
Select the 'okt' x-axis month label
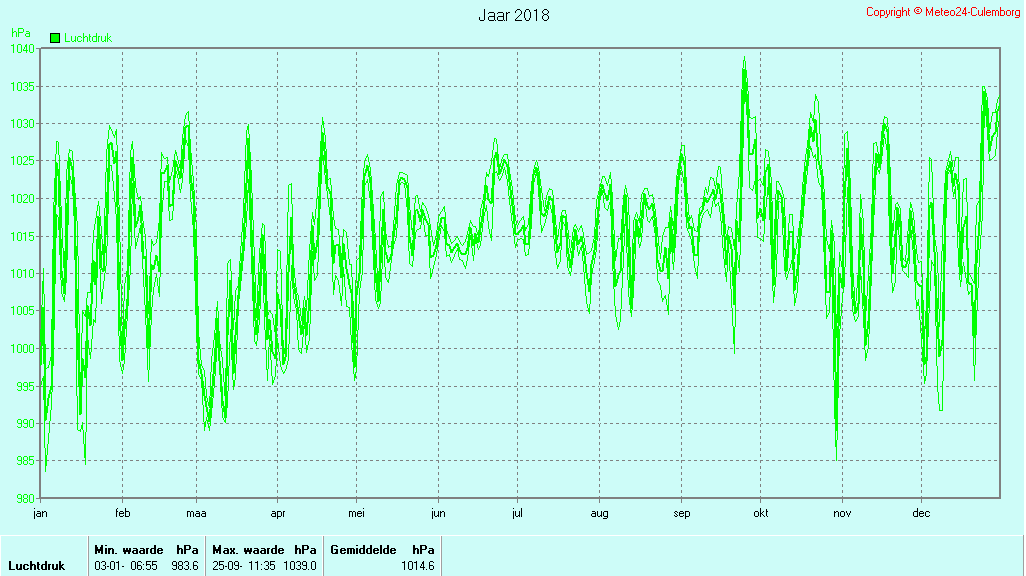[761, 513]
